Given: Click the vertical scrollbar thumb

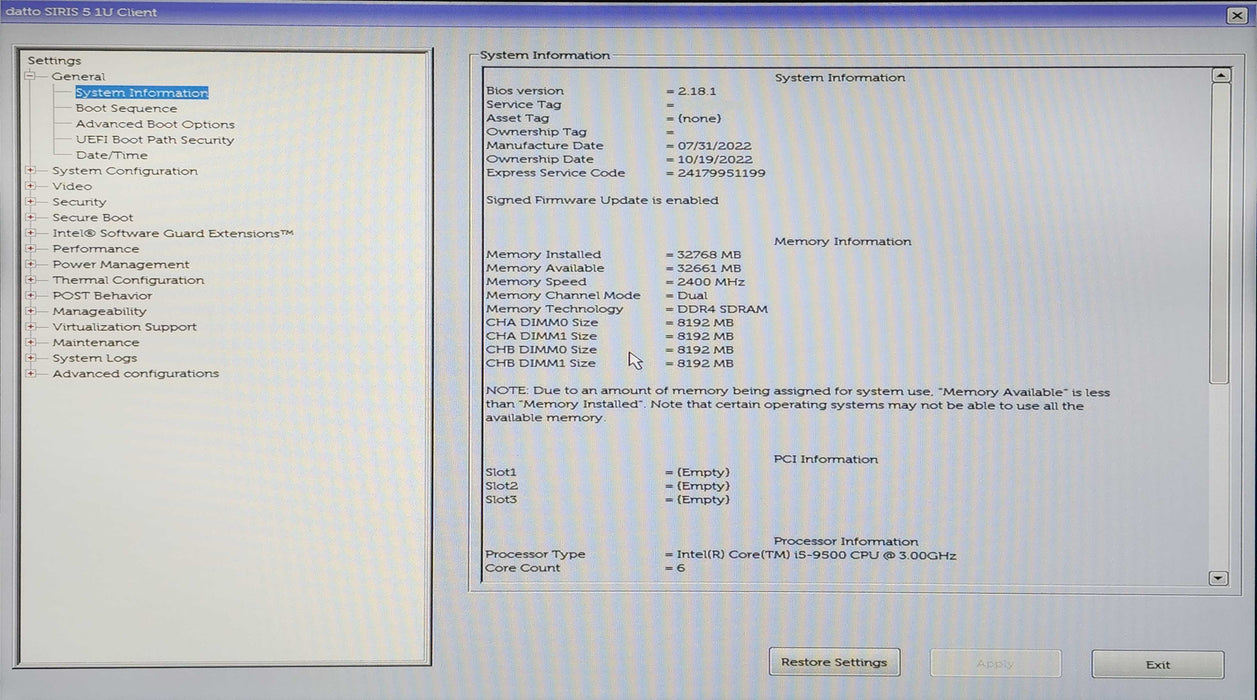Looking at the screenshot, I should coord(1219,230).
